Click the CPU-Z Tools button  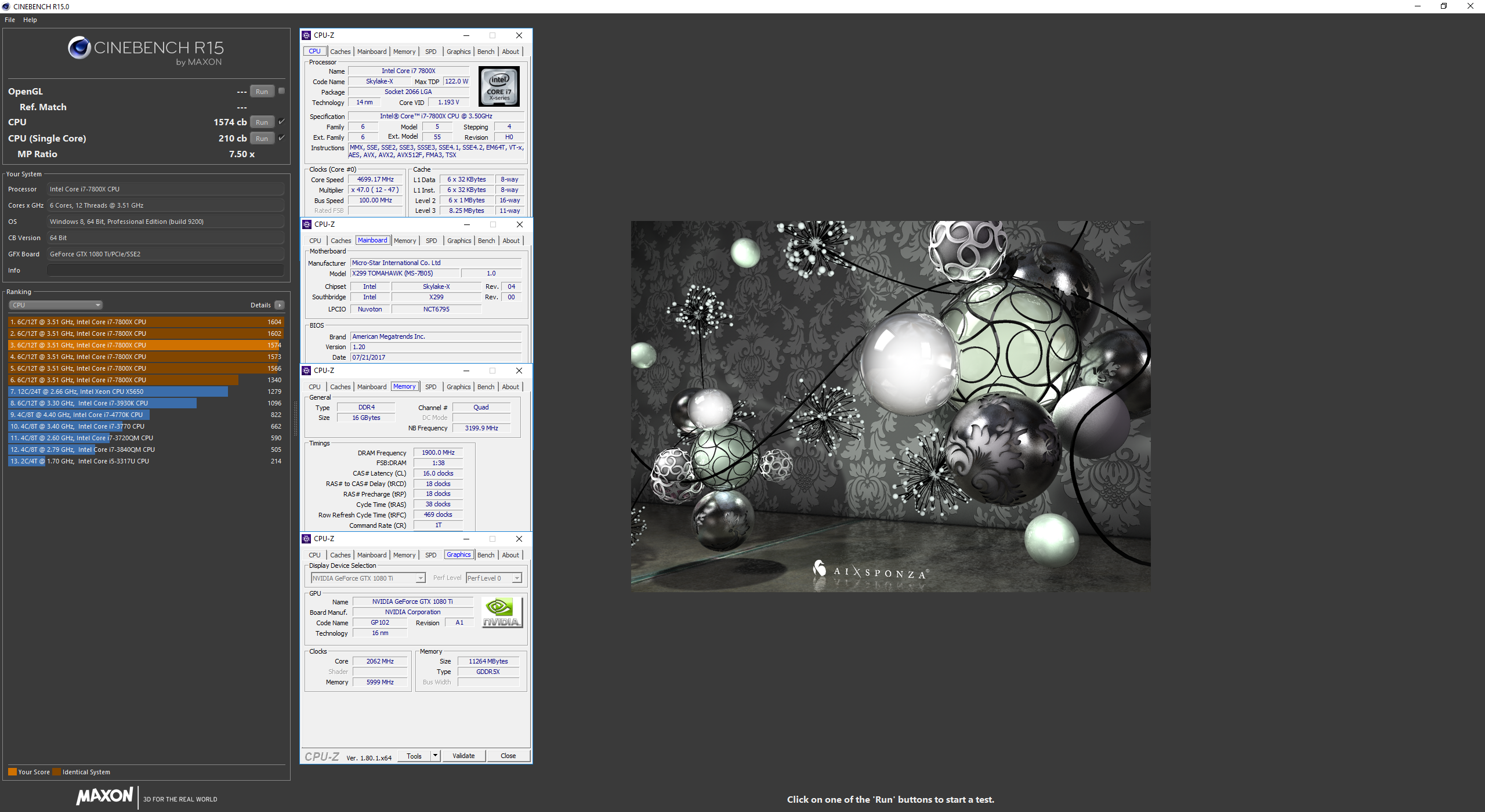(414, 756)
